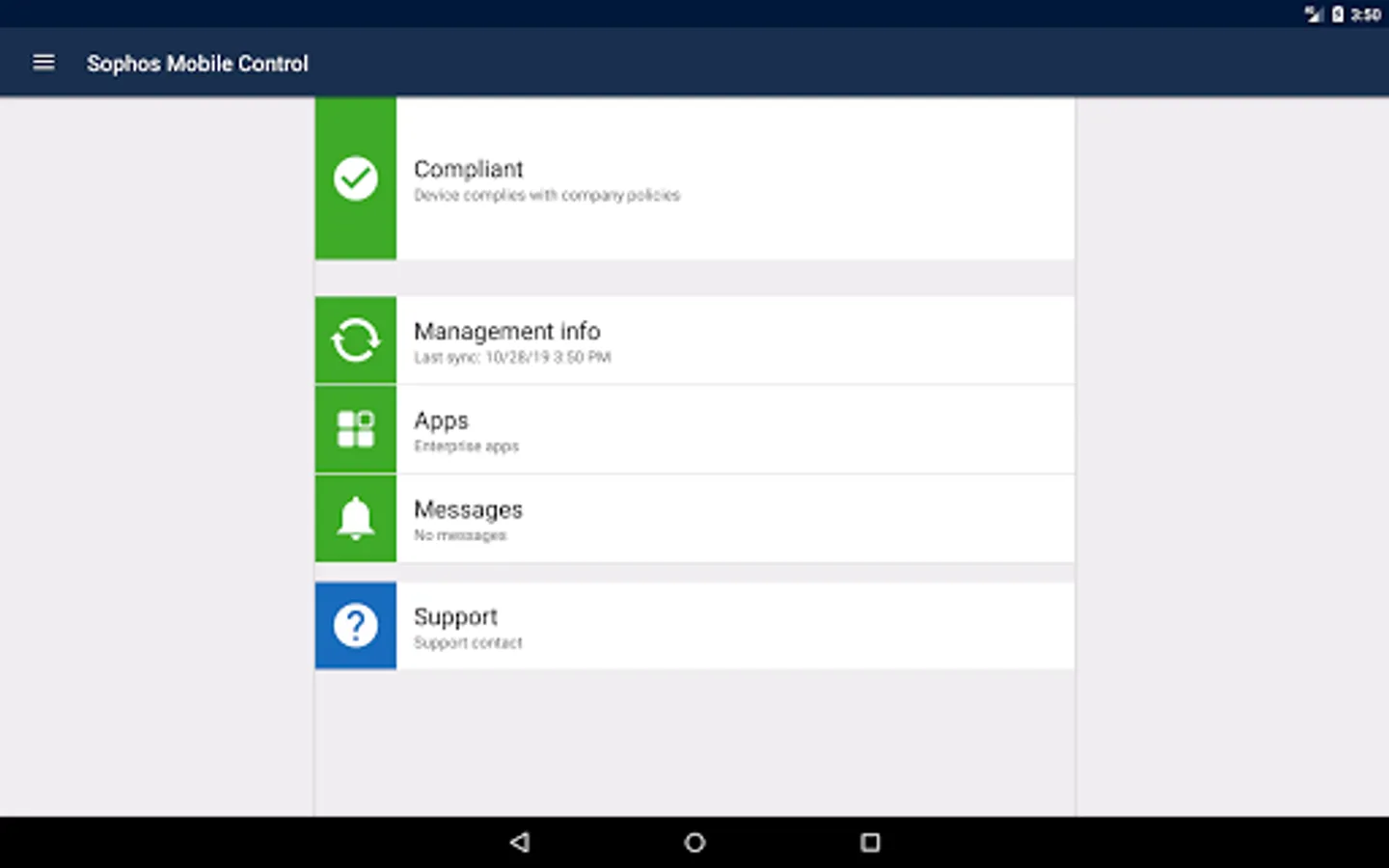Select the Sophos Mobile Control title
The width and height of the screenshot is (1389, 868).
pos(198,64)
